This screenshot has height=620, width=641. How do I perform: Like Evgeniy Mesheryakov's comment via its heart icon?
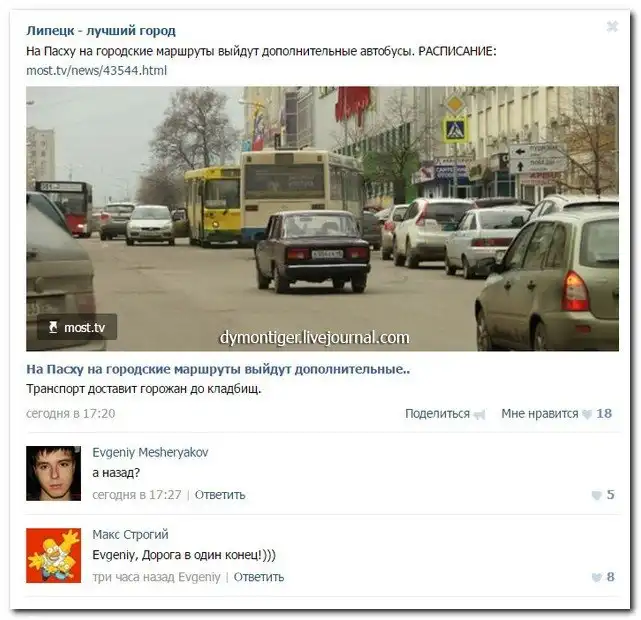[596, 495]
